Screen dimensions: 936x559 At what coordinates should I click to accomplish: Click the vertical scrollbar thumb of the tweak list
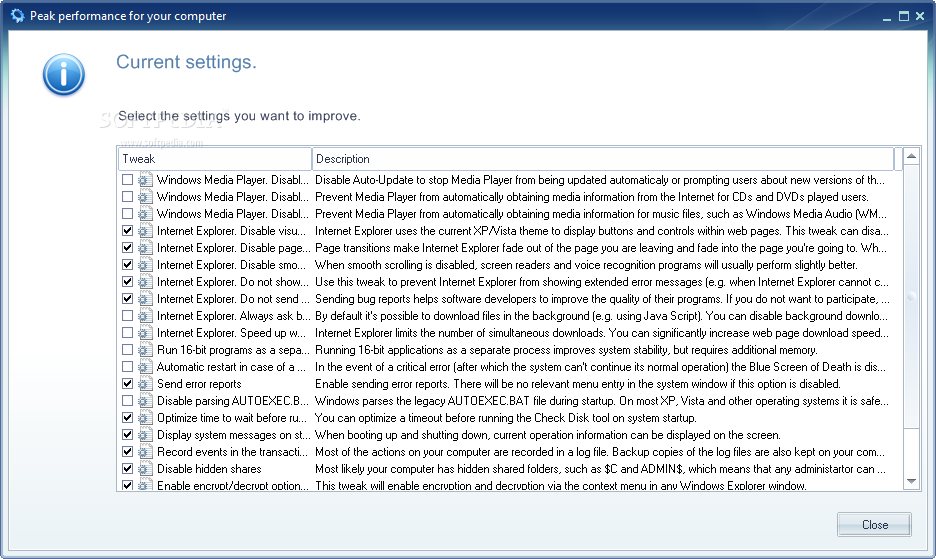click(x=911, y=297)
